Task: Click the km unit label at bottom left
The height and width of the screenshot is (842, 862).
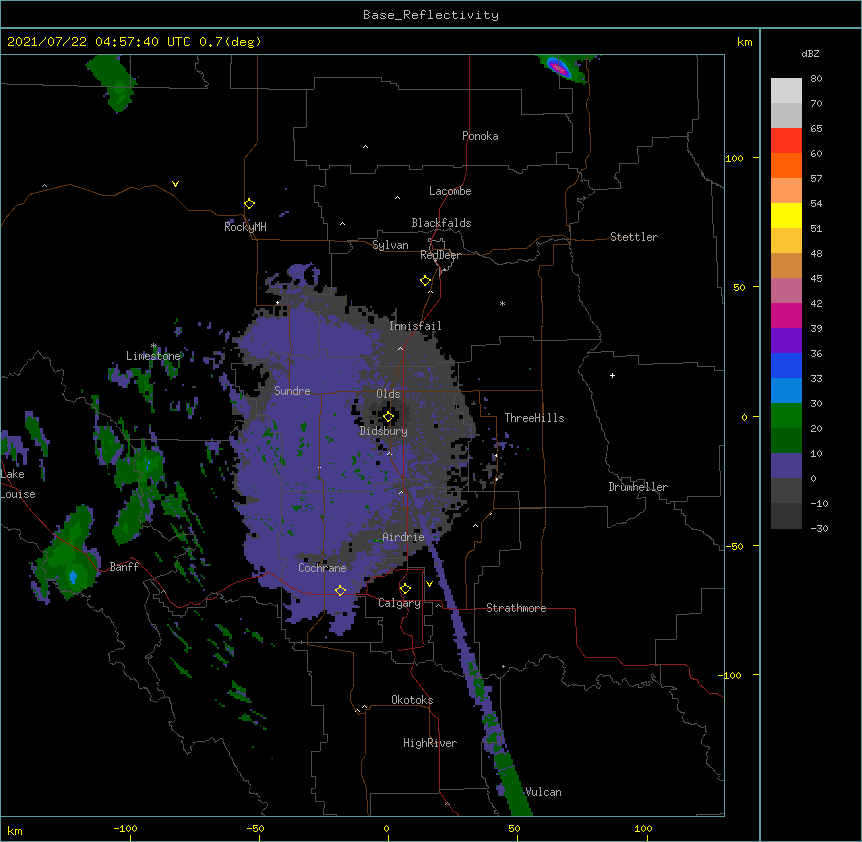Action: click(x=15, y=831)
